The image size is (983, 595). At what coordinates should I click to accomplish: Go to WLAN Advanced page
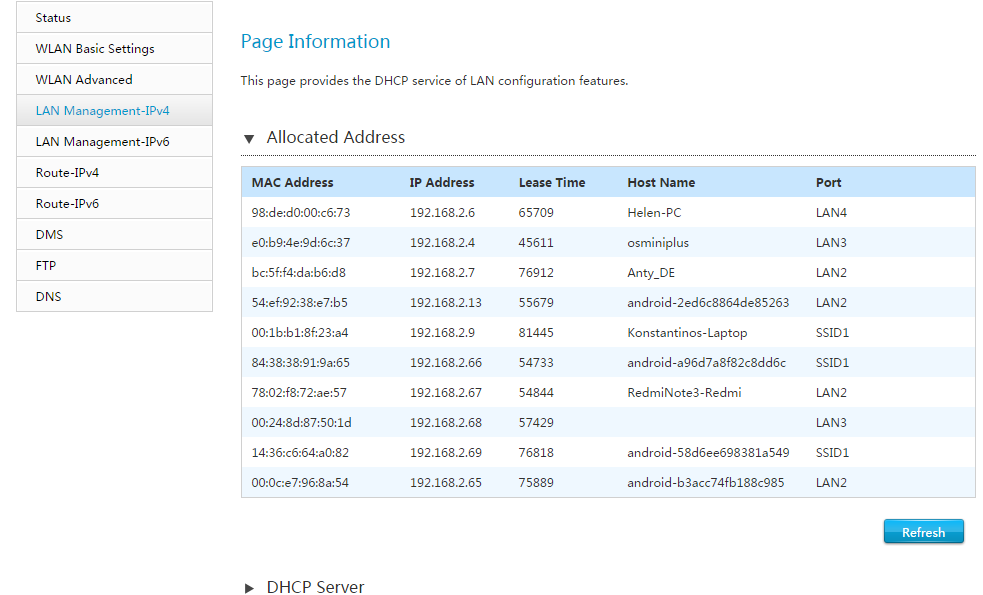tap(114, 80)
